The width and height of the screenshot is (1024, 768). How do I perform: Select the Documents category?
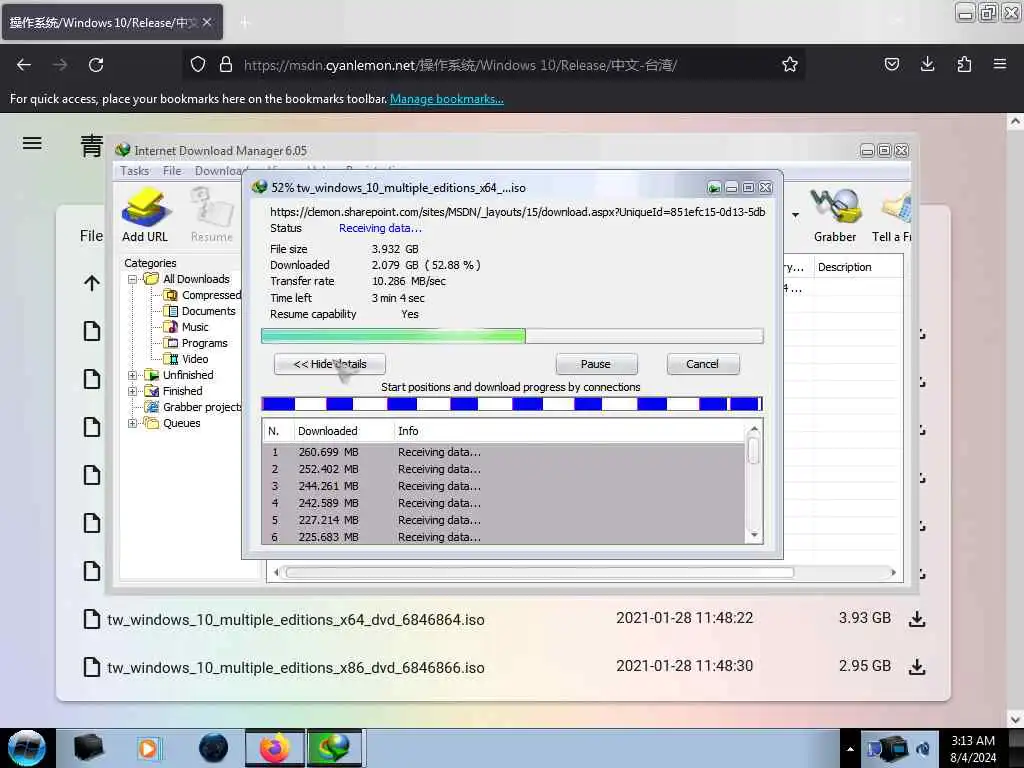click(208, 311)
